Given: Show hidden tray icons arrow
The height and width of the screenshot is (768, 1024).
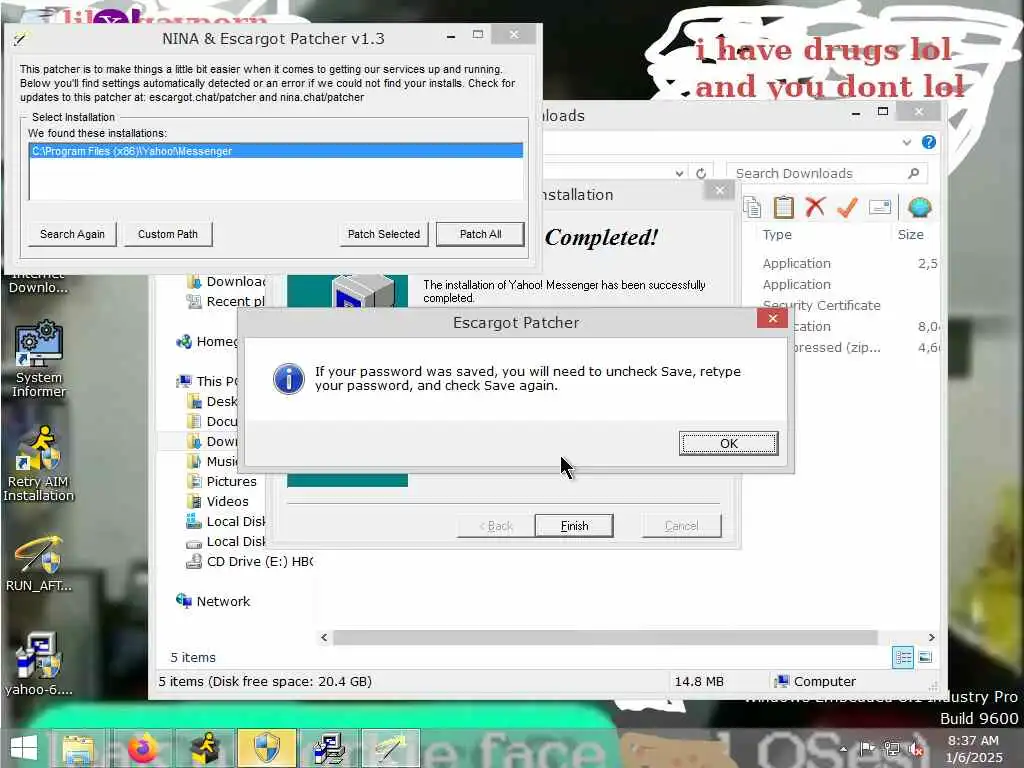Looking at the screenshot, I should pos(844,749).
